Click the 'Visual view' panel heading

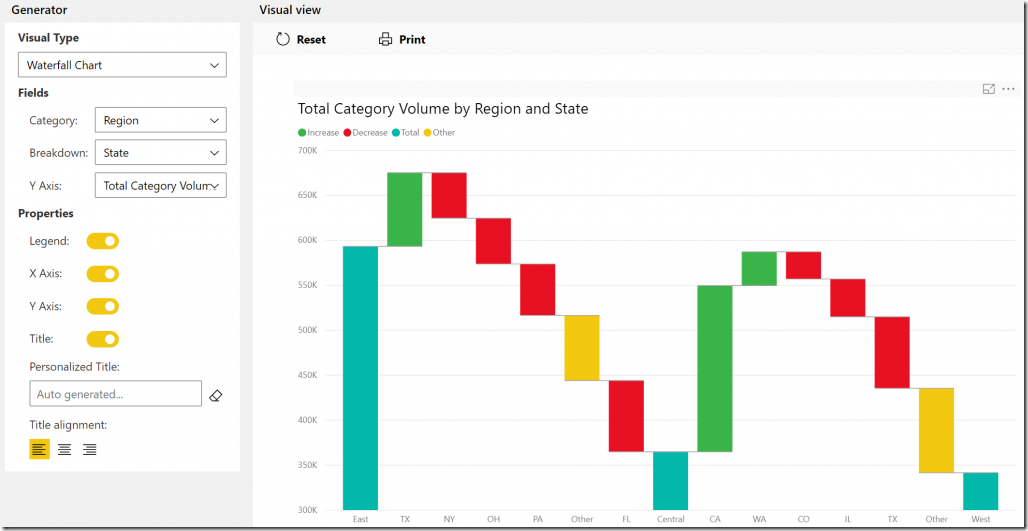coord(290,10)
